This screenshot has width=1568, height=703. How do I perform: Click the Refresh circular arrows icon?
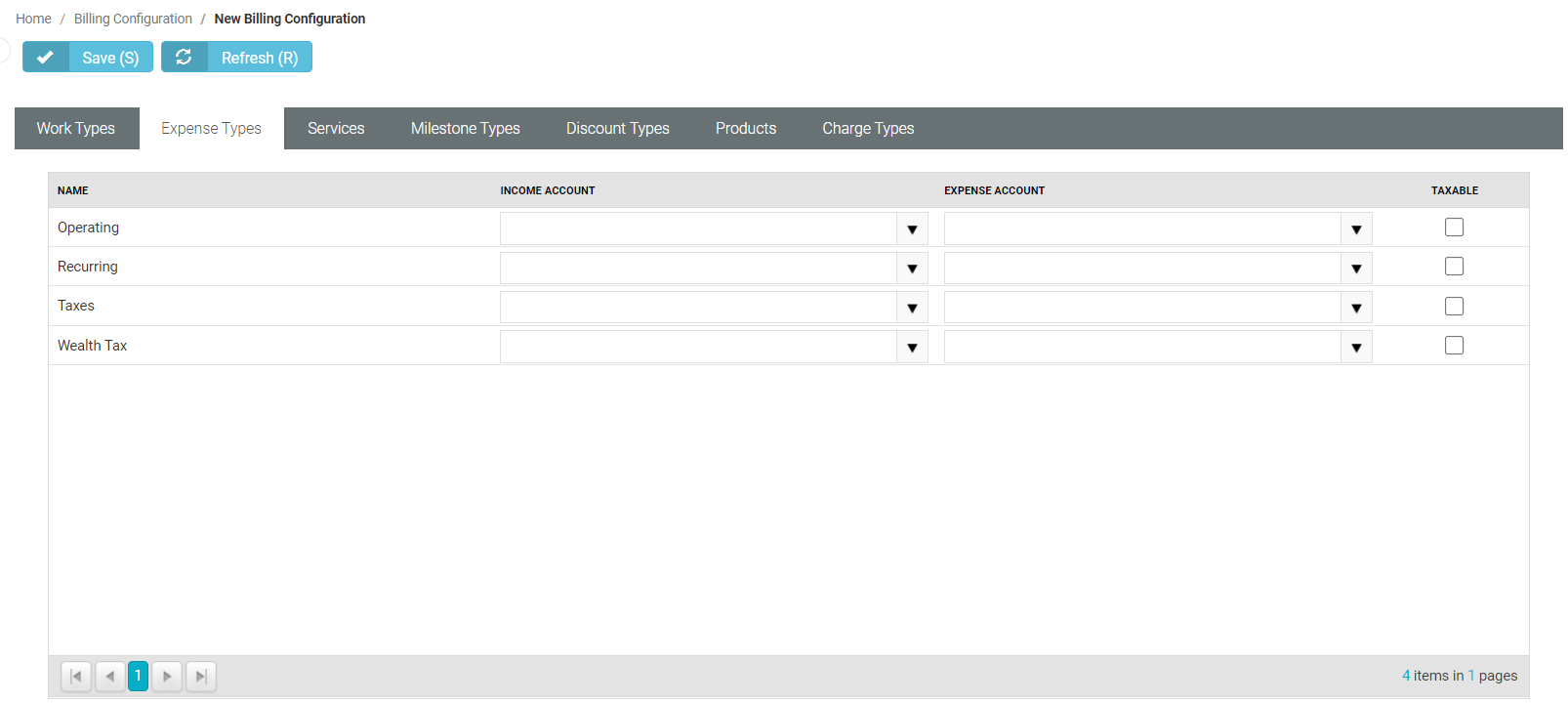coord(184,58)
